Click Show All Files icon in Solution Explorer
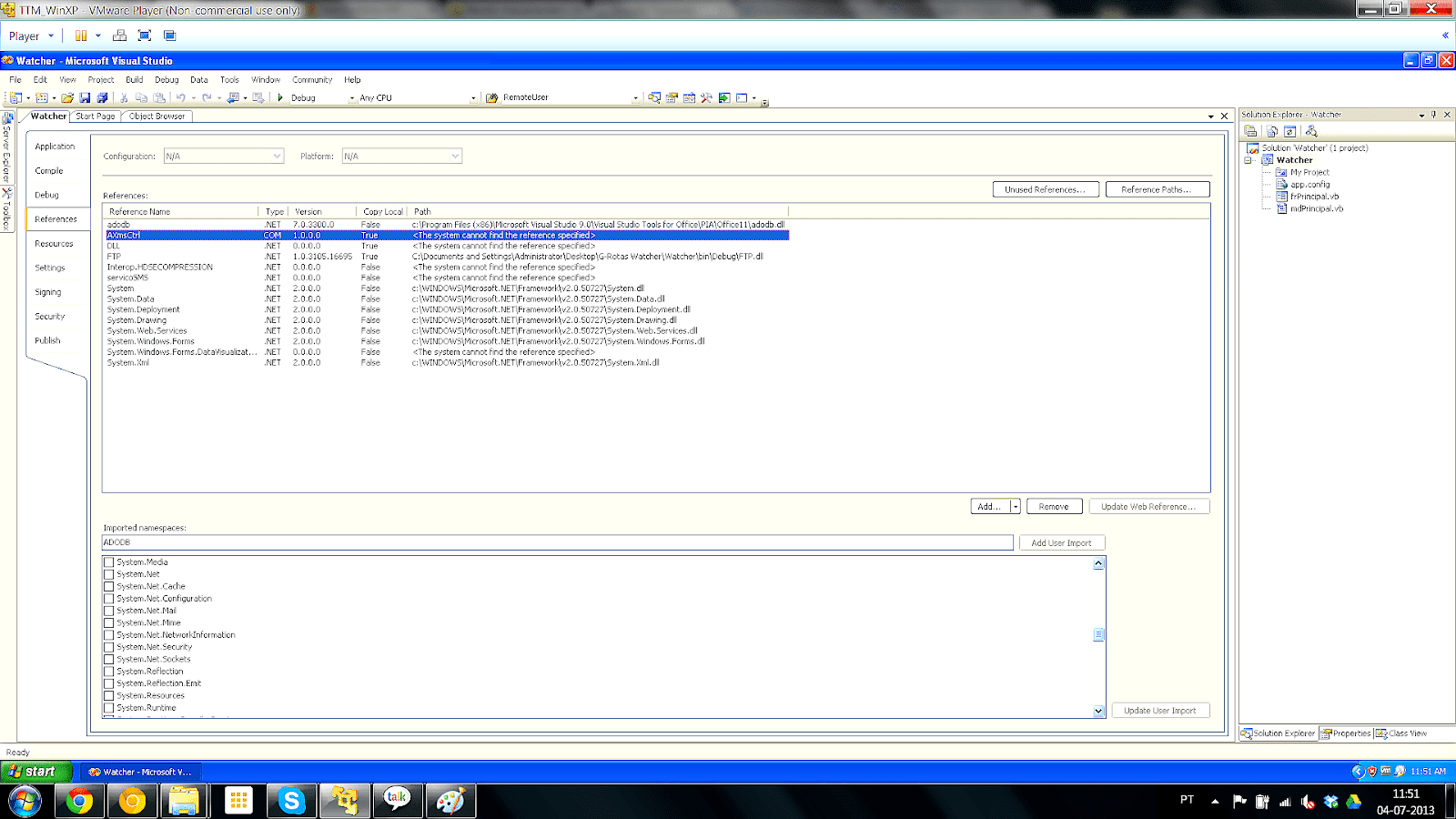 tap(1272, 131)
